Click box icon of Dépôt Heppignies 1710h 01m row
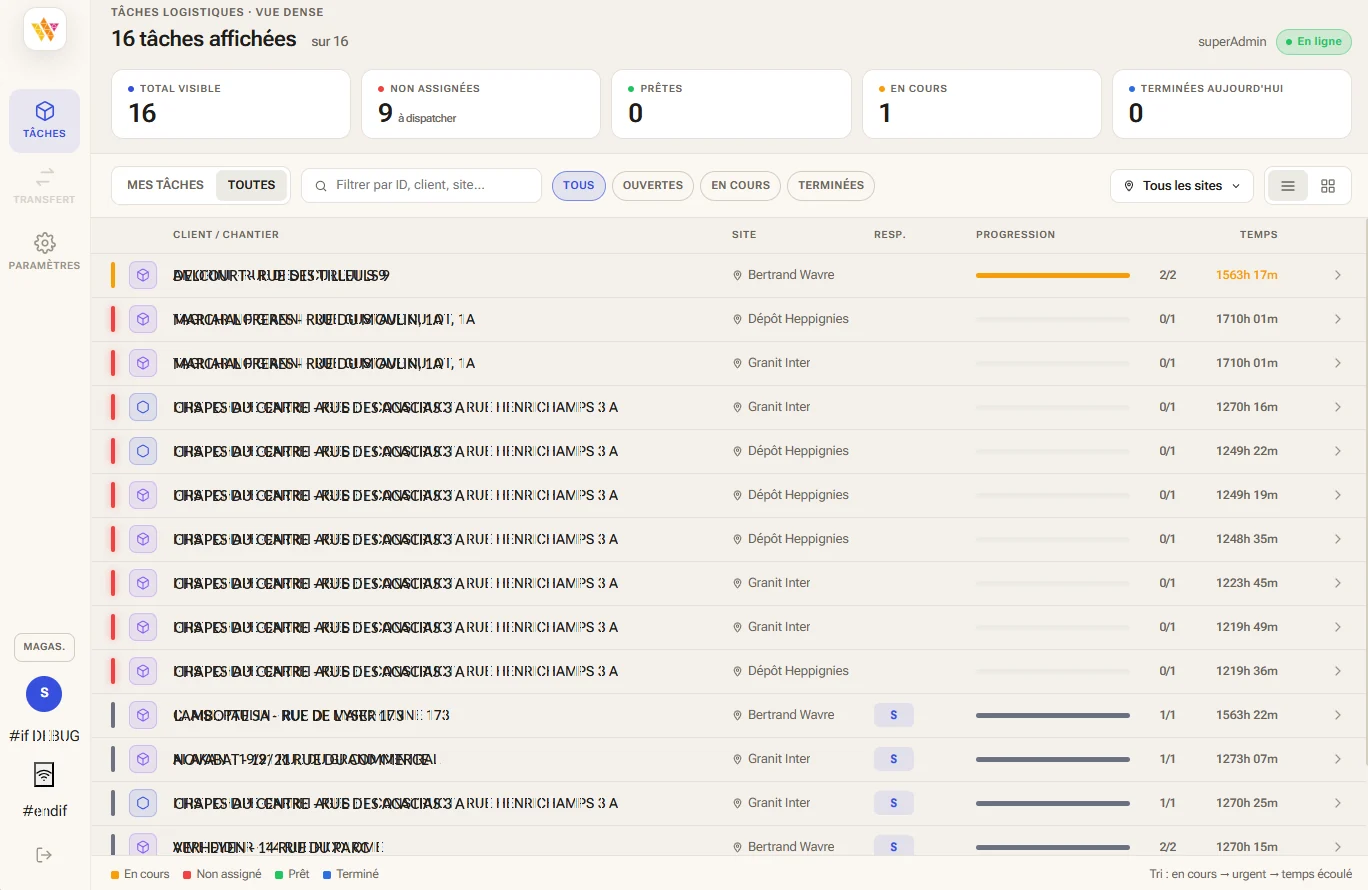This screenshot has width=1368, height=890. click(143, 319)
